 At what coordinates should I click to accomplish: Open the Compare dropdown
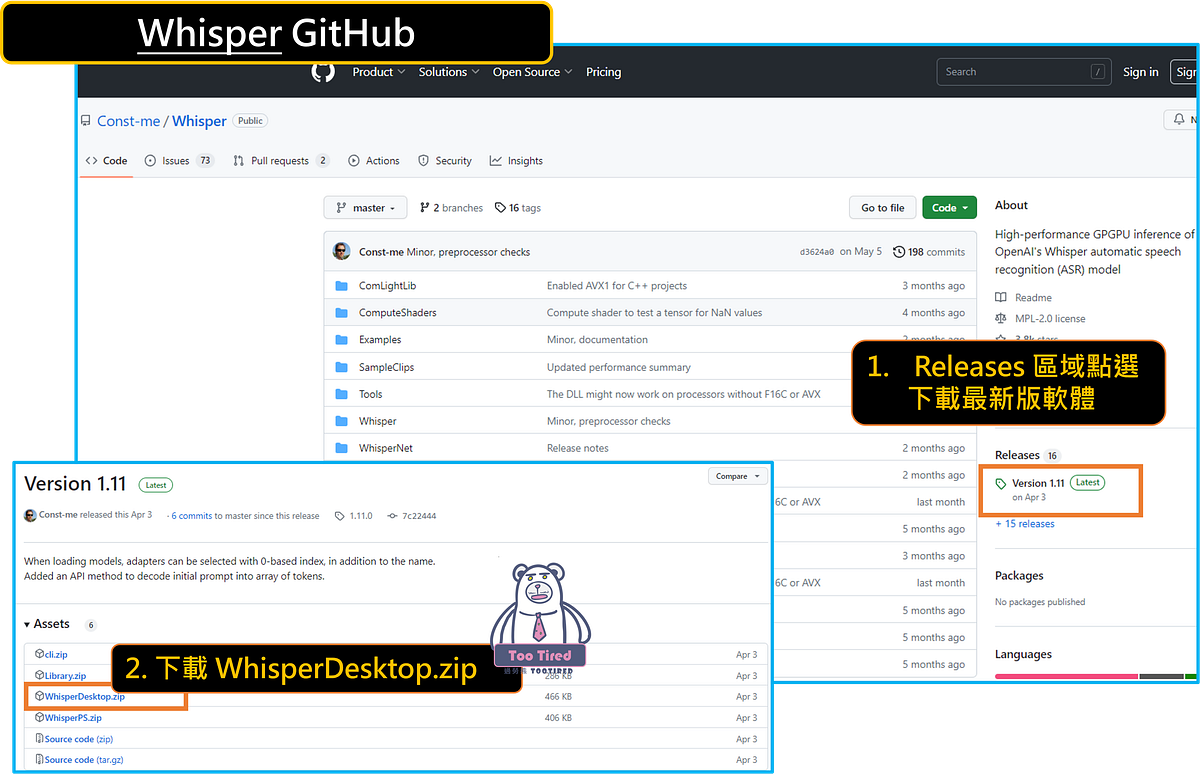click(x=738, y=476)
